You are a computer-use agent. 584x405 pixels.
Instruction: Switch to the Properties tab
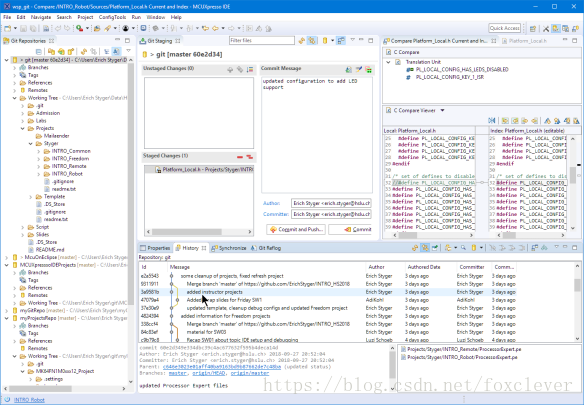click(155, 248)
